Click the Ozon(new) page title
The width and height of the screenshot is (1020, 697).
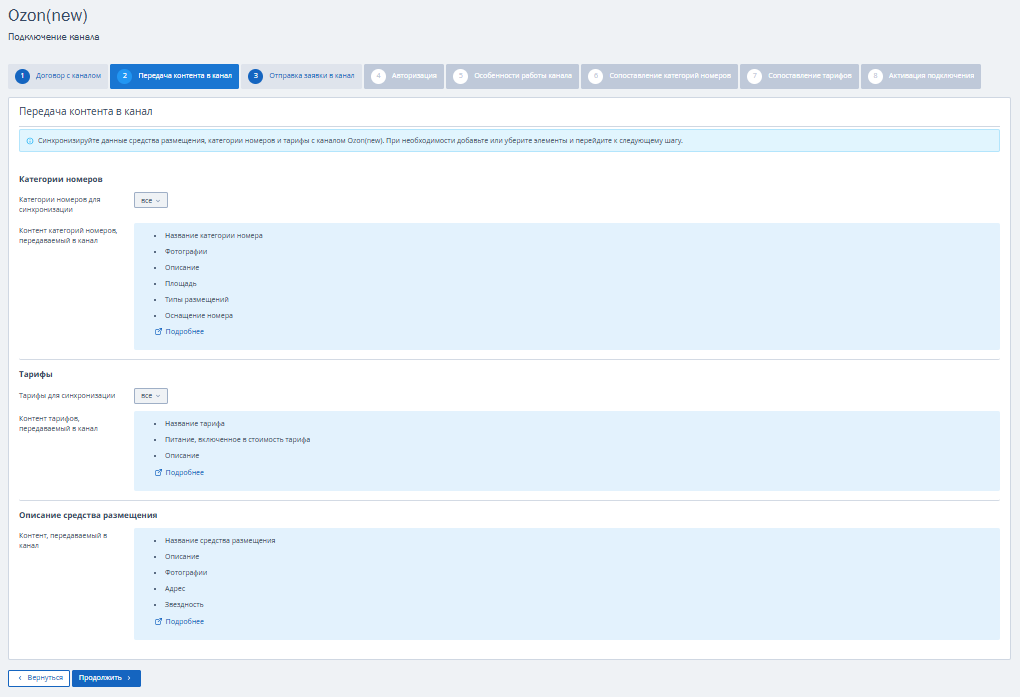point(47,16)
